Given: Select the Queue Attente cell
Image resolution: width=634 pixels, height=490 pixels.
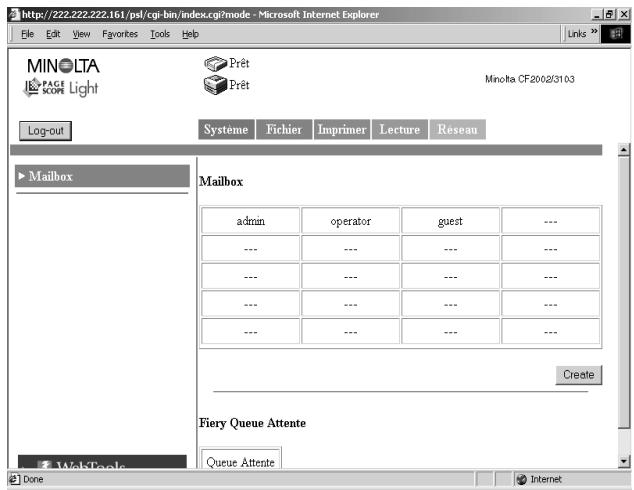Looking at the screenshot, I should pos(241,460).
